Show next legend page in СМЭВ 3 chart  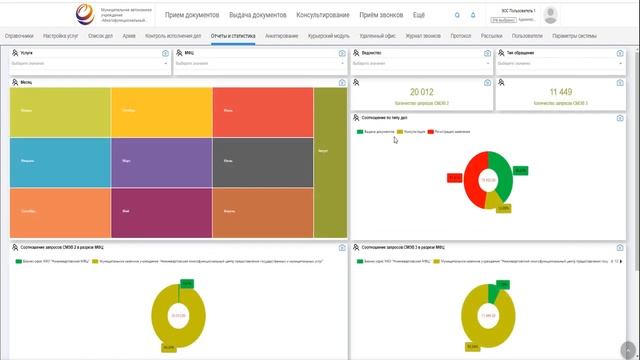click(621, 261)
